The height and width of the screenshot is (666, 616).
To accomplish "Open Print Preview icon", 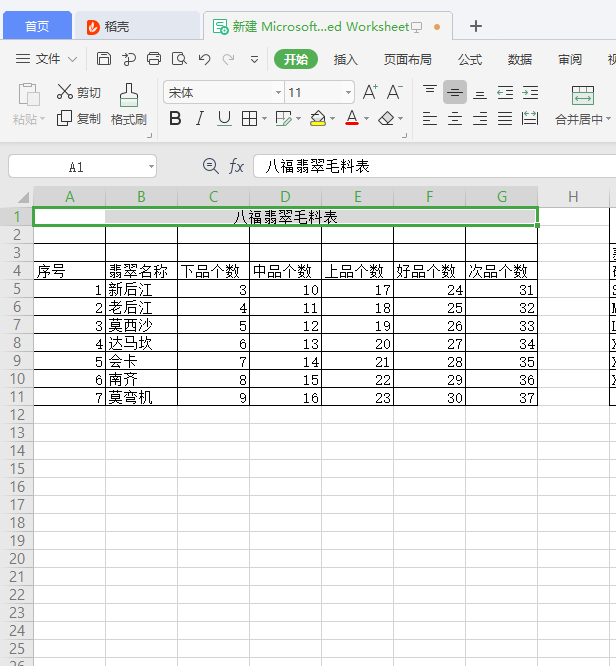I will coord(179,59).
